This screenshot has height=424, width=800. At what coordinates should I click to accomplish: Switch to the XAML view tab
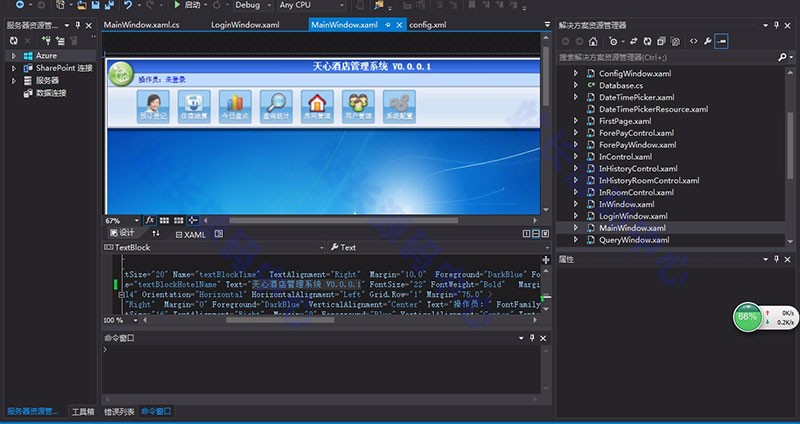point(190,234)
